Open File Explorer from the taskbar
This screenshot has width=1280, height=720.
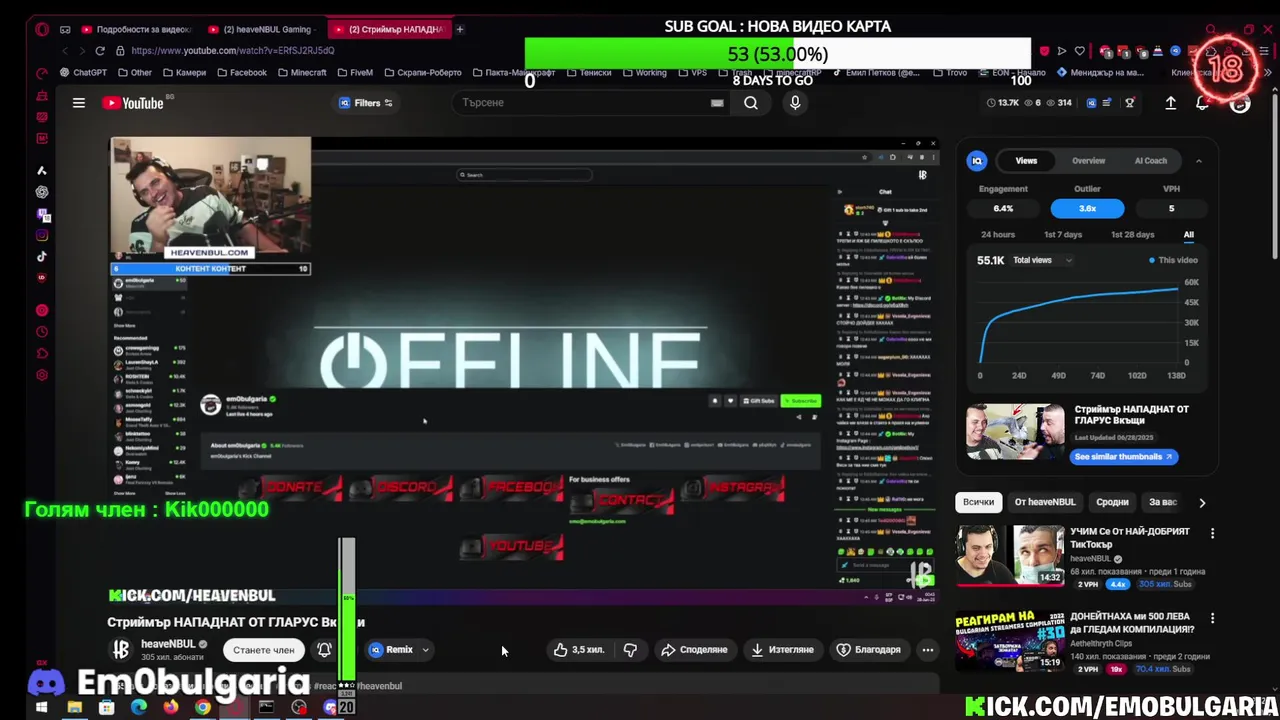pyautogui.click(x=74, y=707)
